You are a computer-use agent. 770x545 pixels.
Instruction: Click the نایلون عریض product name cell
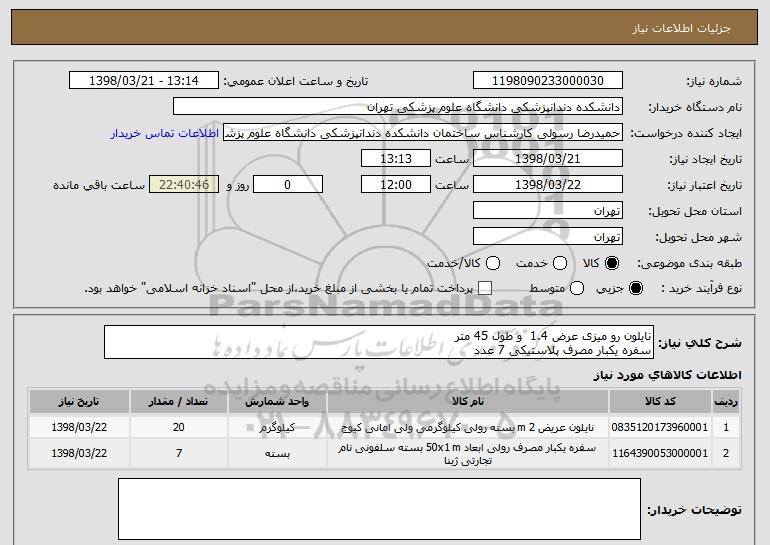(468, 428)
